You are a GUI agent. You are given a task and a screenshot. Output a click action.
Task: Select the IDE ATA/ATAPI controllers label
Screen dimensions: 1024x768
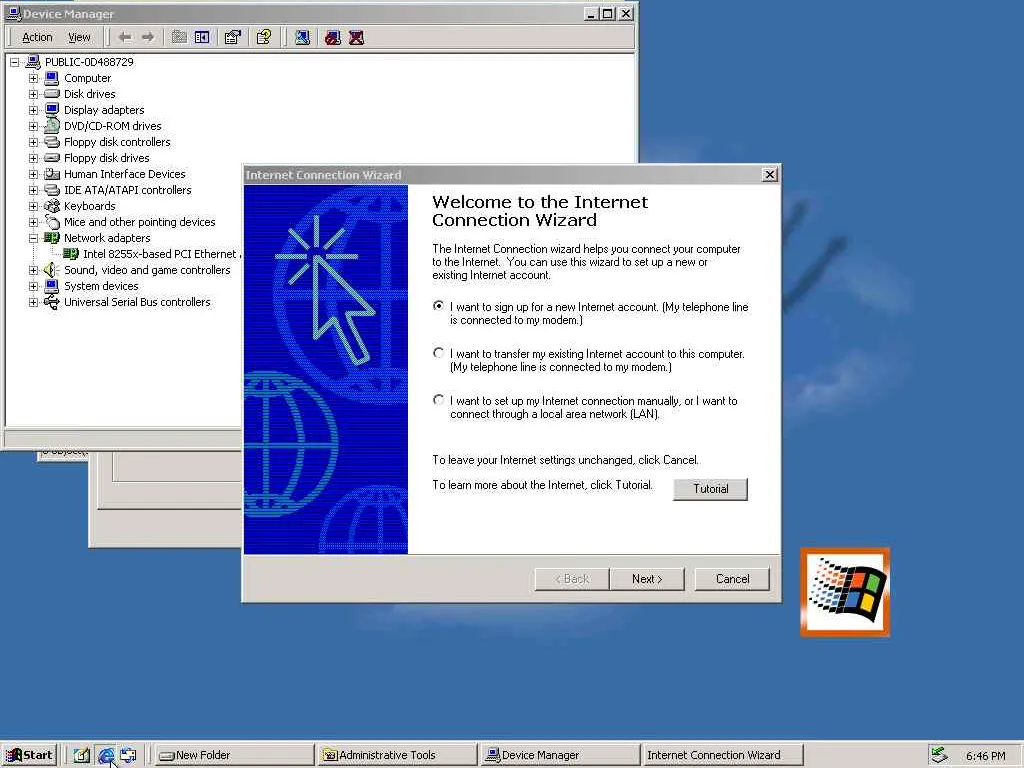point(127,190)
